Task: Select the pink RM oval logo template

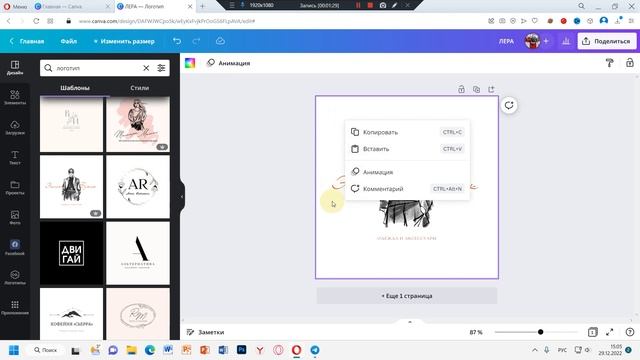Action: point(138,314)
